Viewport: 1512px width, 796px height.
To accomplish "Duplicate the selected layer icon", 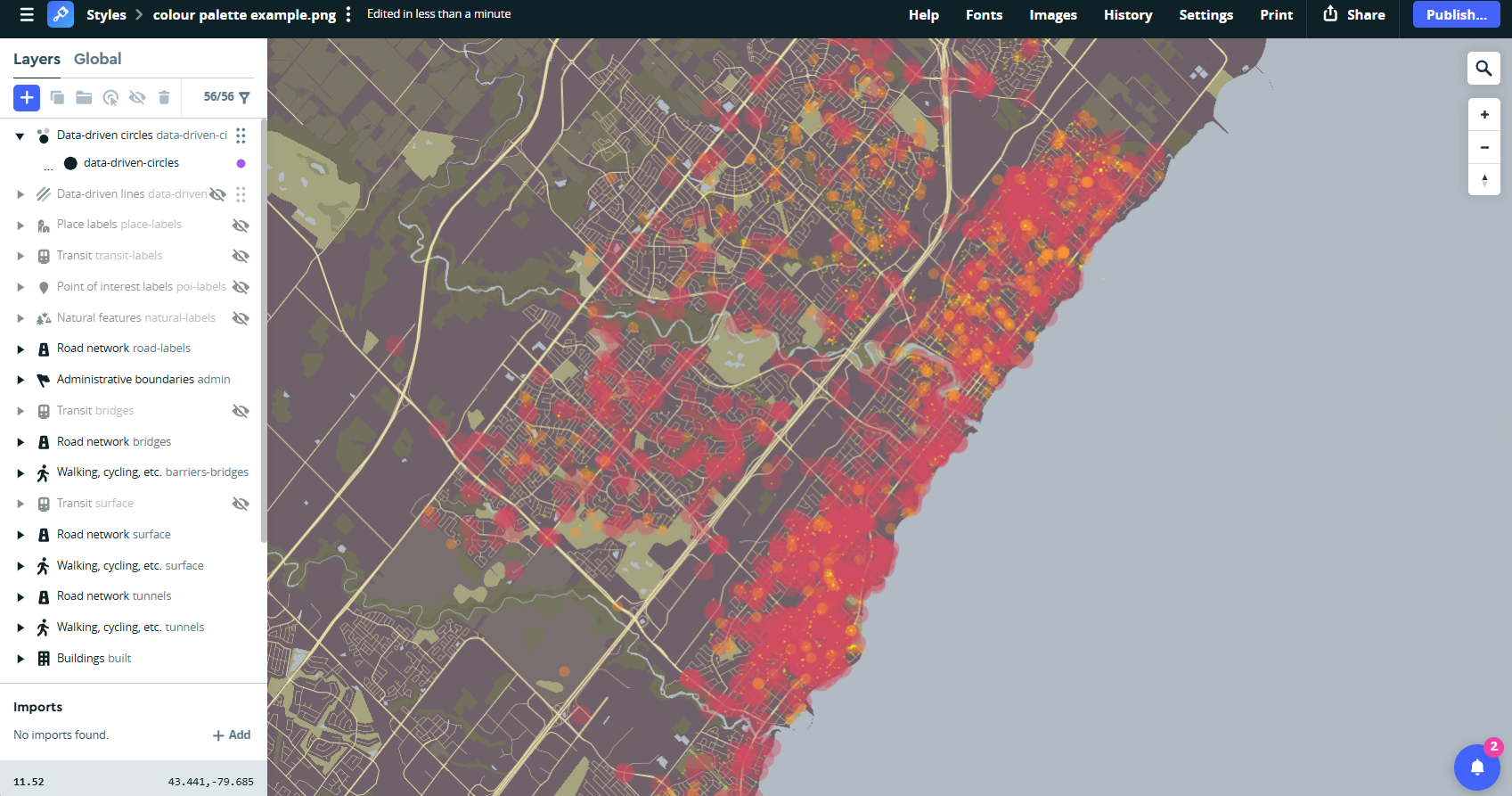I will pos(57,97).
